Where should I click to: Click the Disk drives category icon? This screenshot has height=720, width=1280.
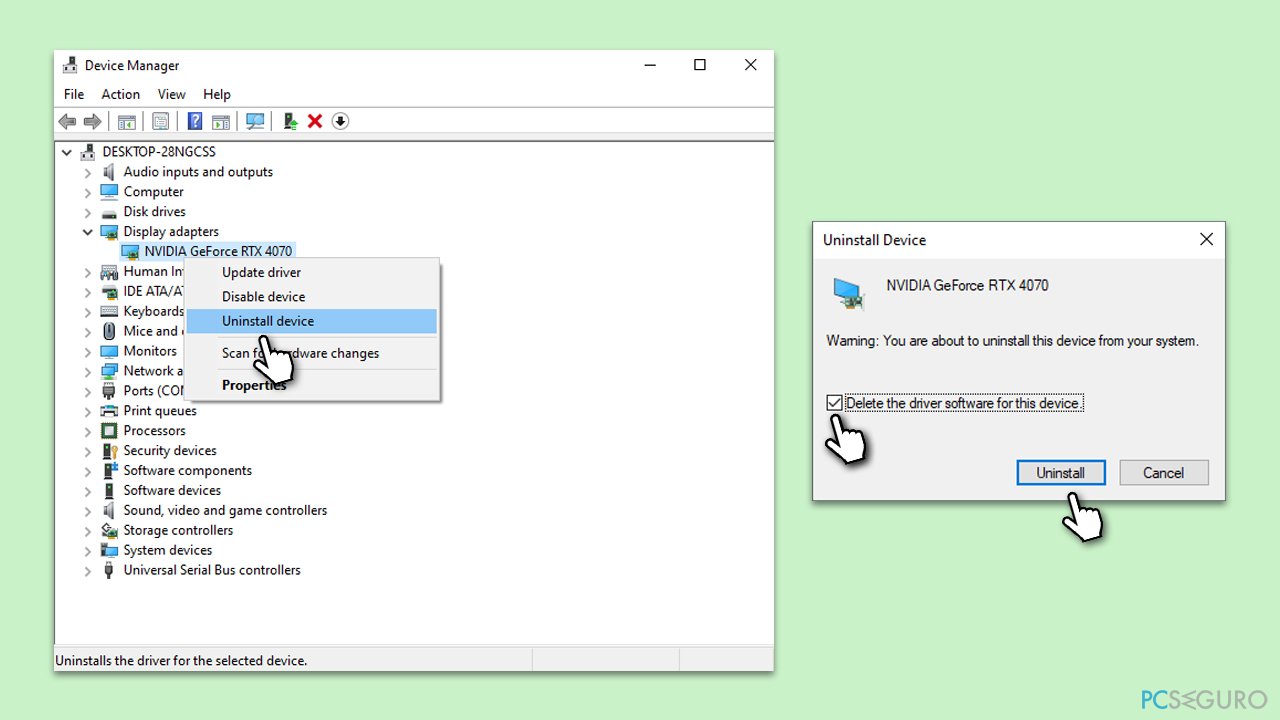pyautogui.click(x=109, y=212)
